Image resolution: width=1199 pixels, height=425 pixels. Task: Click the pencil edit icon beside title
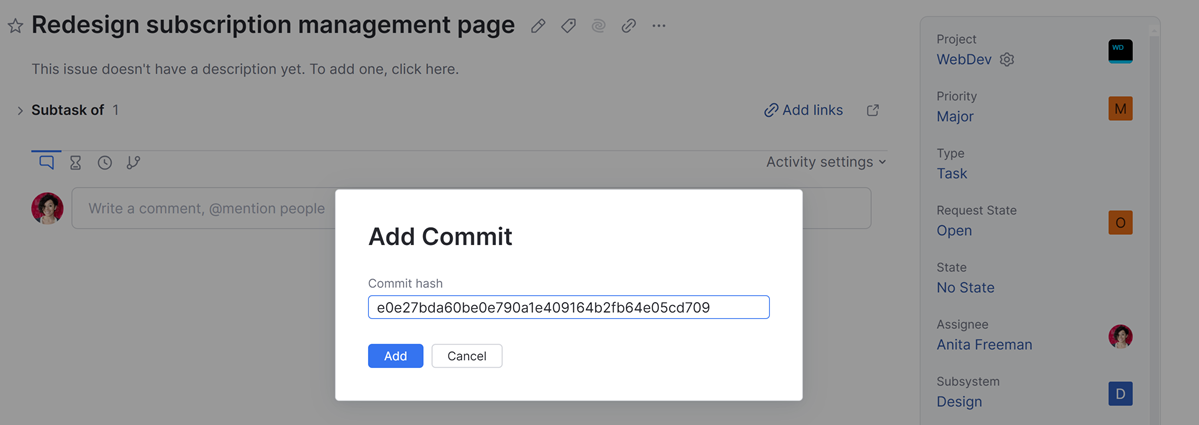click(538, 27)
